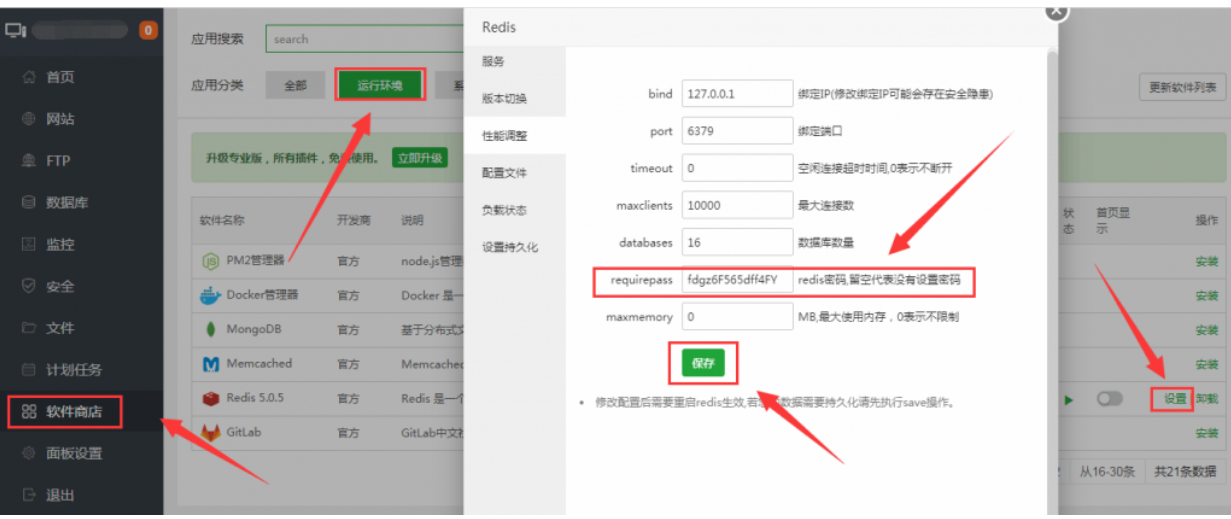Click the MongoDB leaf icon
This screenshot has width=1231, height=519.
coord(211,329)
